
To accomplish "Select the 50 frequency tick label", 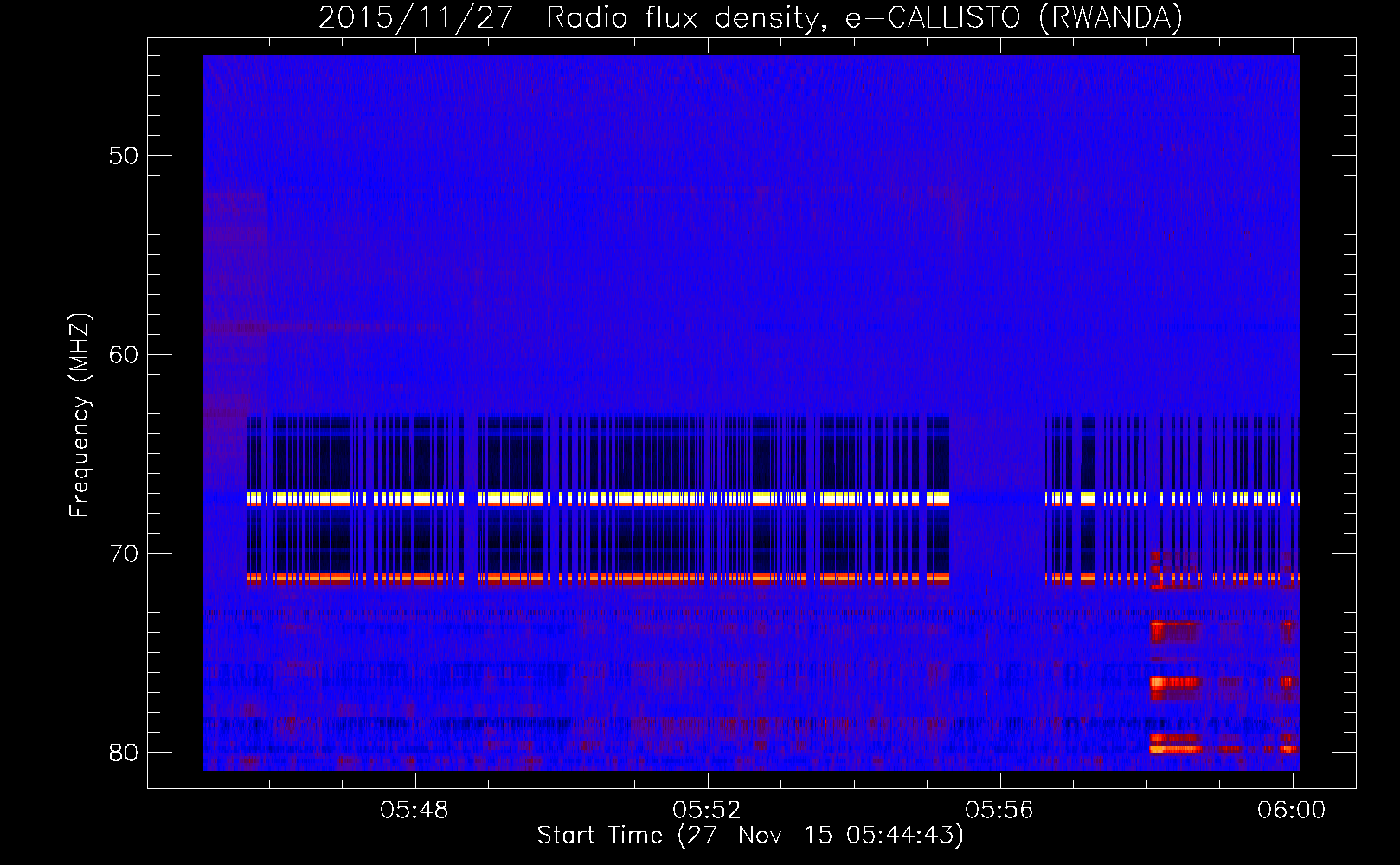I will point(124,156).
